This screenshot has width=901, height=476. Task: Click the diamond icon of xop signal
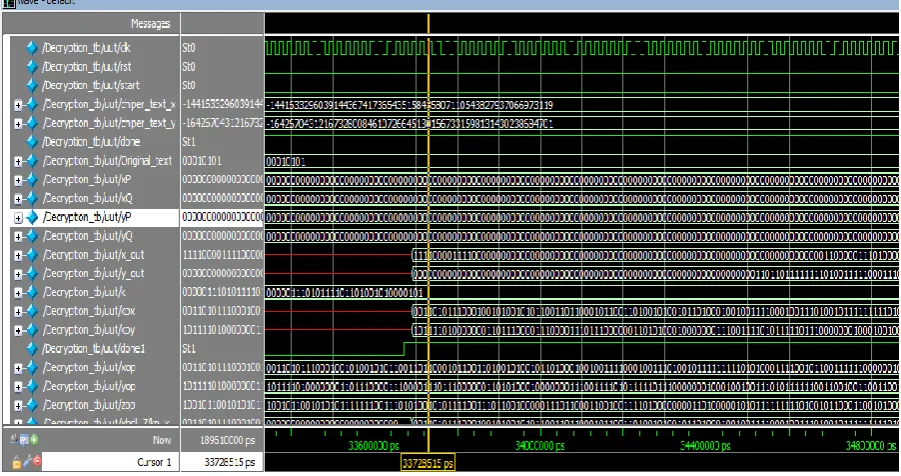tap(32, 368)
